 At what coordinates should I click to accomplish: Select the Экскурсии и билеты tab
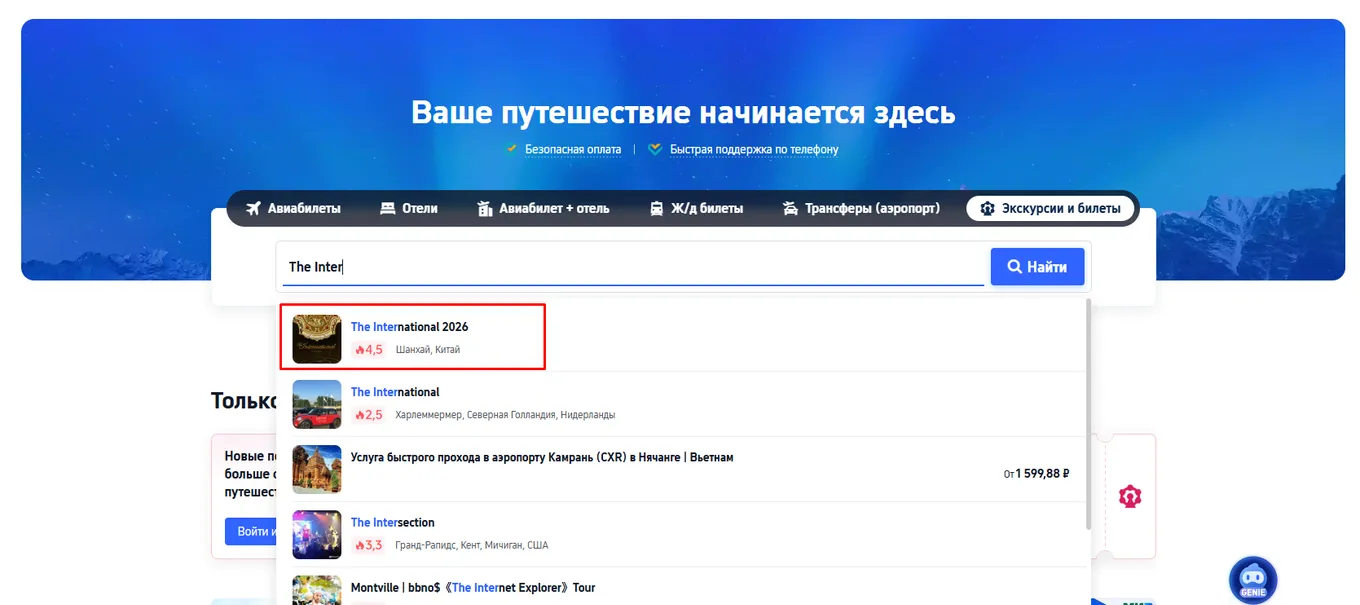pyautogui.click(x=1050, y=209)
